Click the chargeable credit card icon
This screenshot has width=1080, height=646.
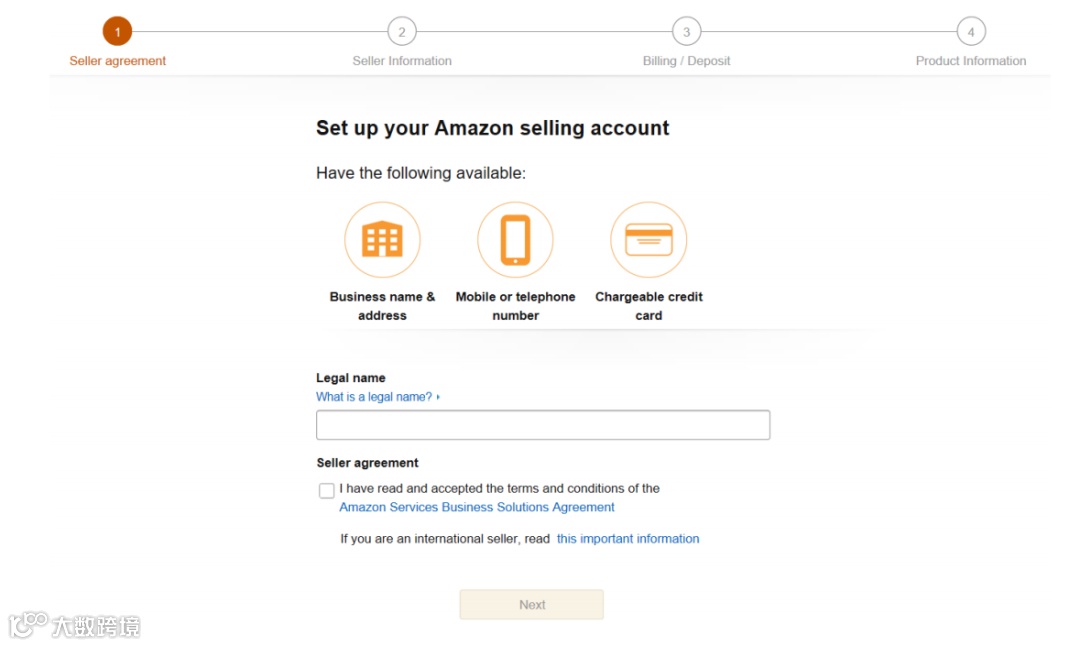648,240
